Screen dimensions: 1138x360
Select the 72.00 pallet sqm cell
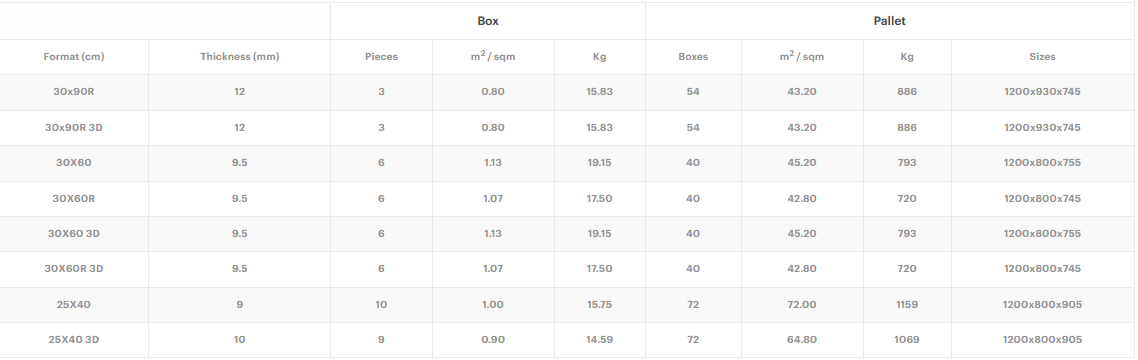coord(802,304)
